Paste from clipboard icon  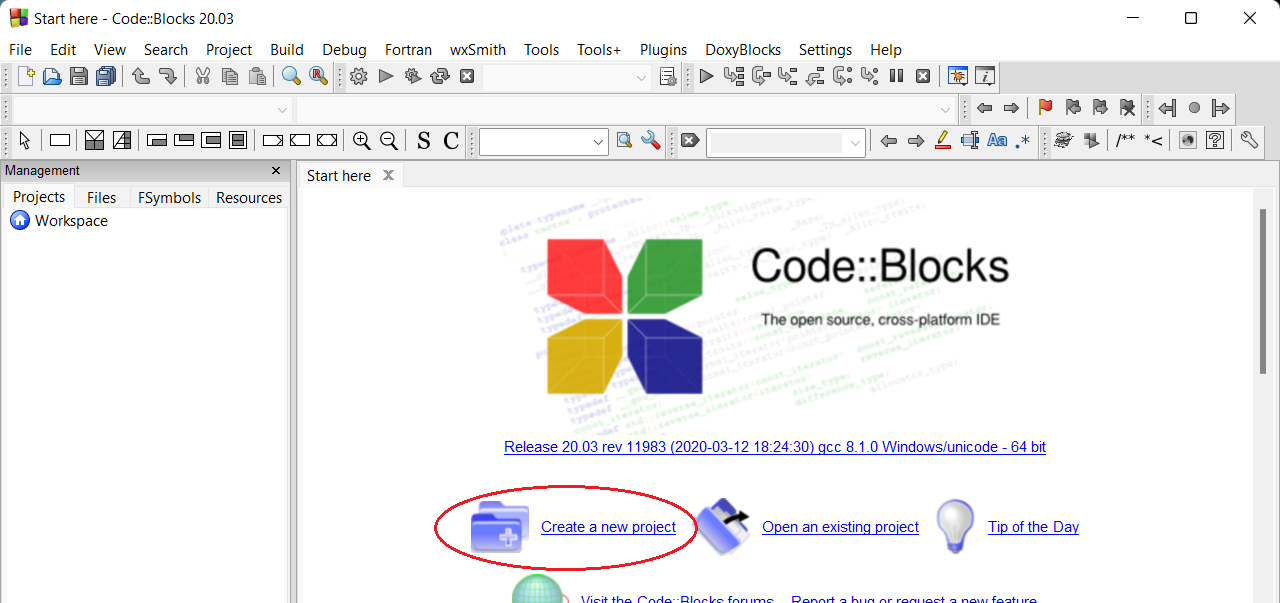point(257,76)
